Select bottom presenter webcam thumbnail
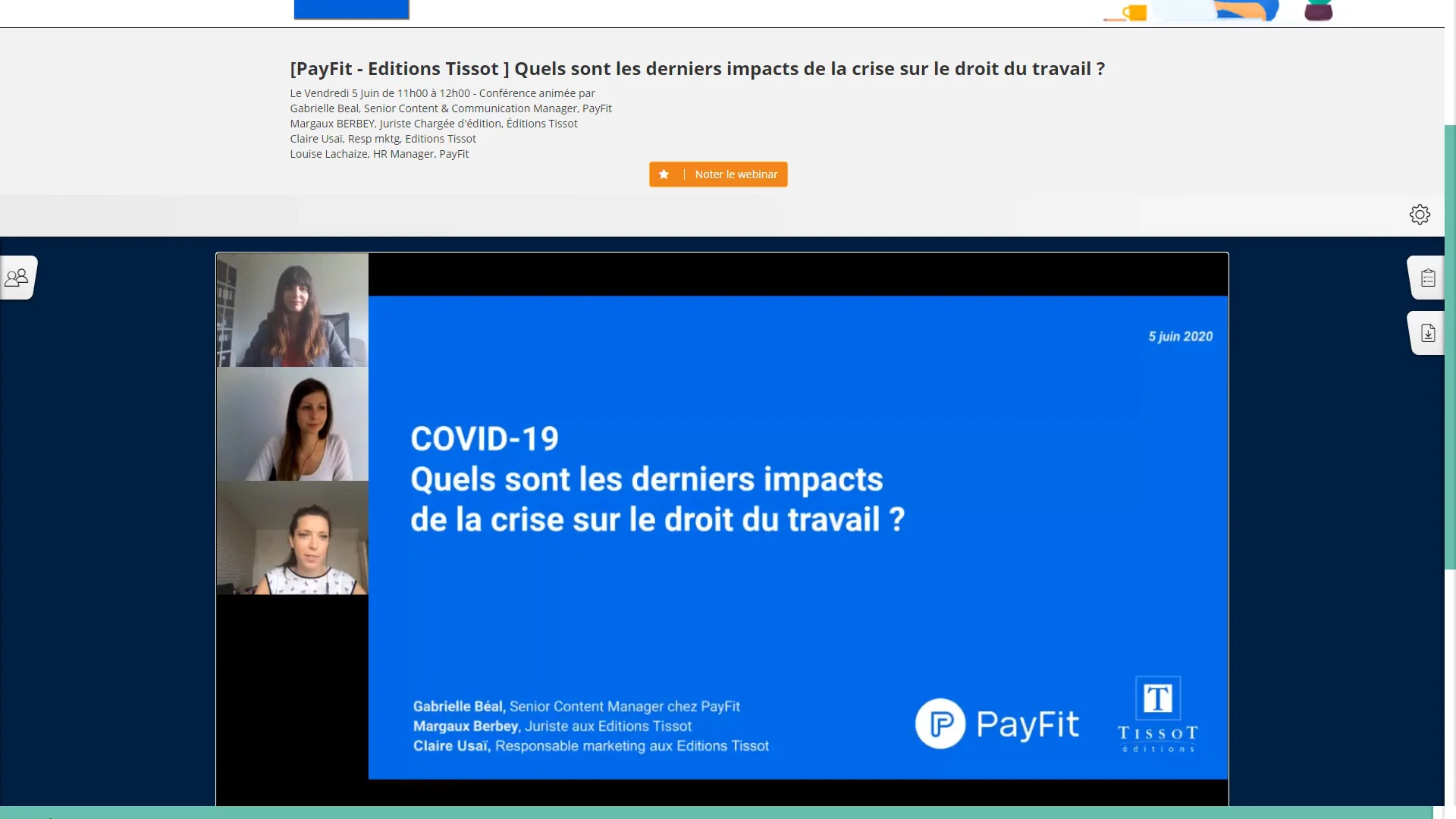This screenshot has height=819, width=1456. (x=293, y=538)
